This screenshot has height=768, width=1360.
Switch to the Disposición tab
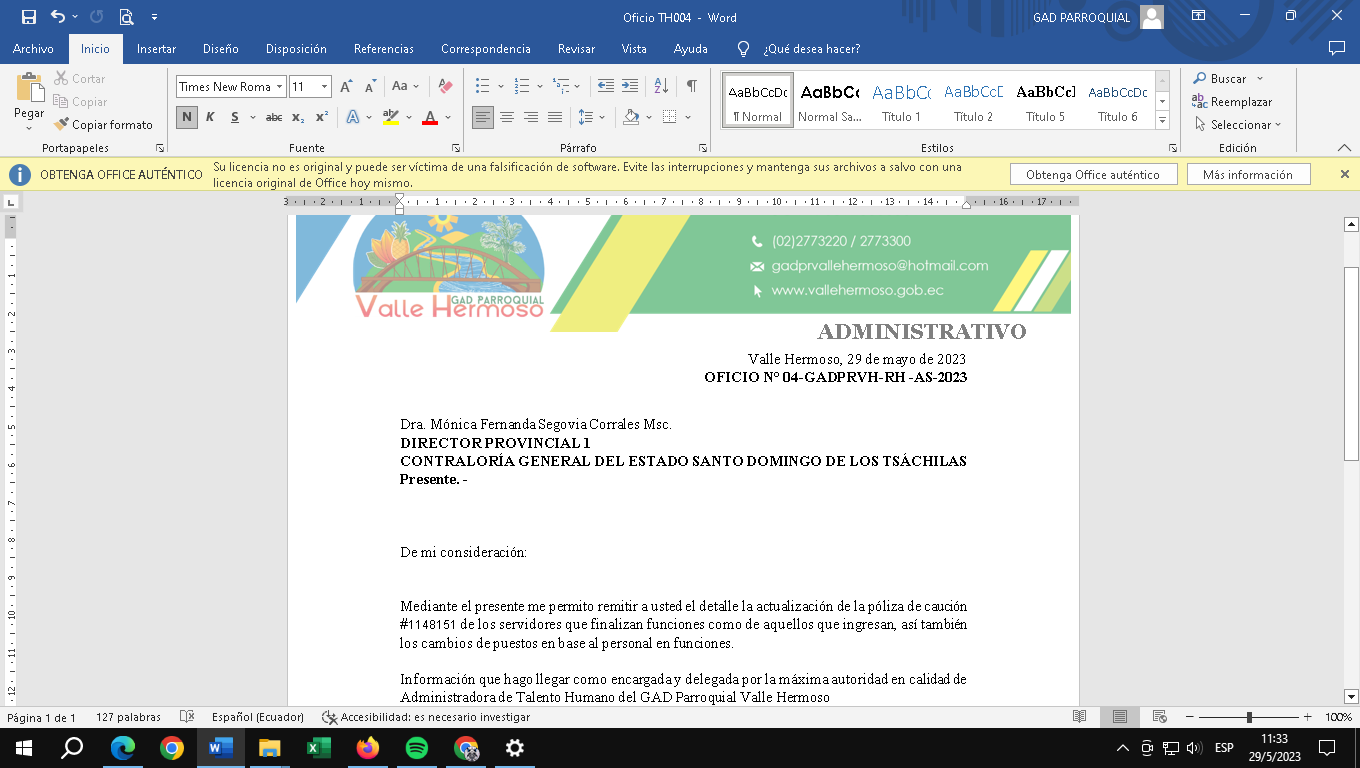(296, 49)
